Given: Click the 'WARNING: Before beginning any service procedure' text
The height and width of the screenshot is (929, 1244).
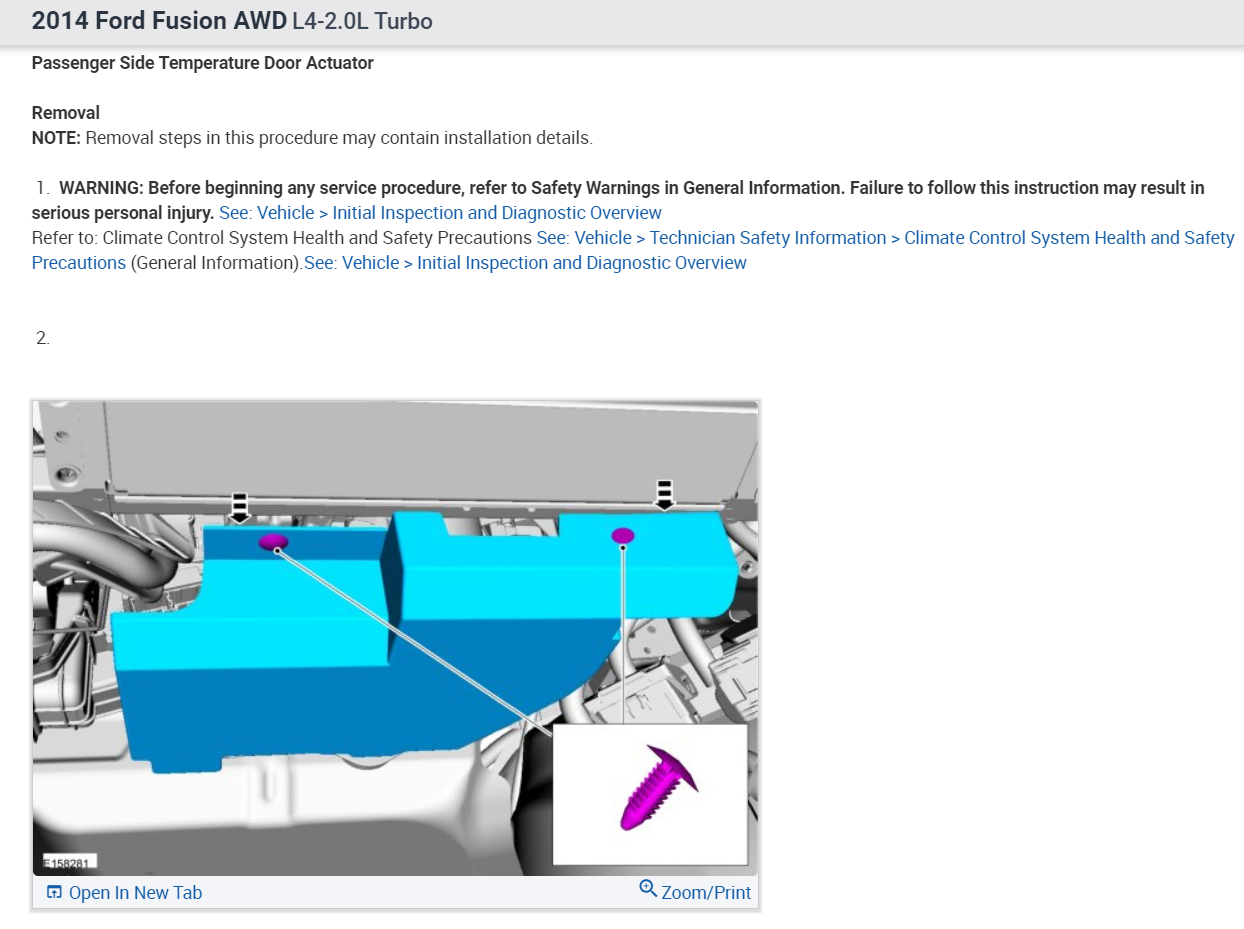Looking at the screenshot, I should (618, 200).
